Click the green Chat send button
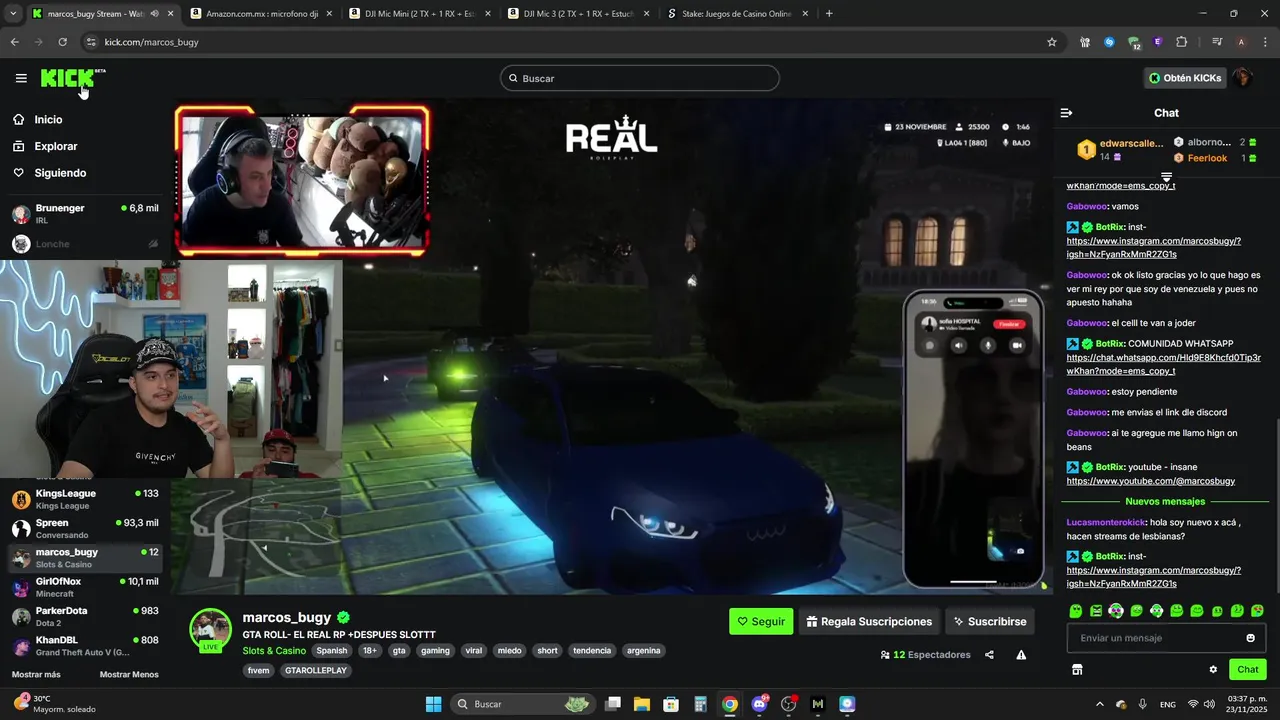The height and width of the screenshot is (720, 1280). [1248, 670]
